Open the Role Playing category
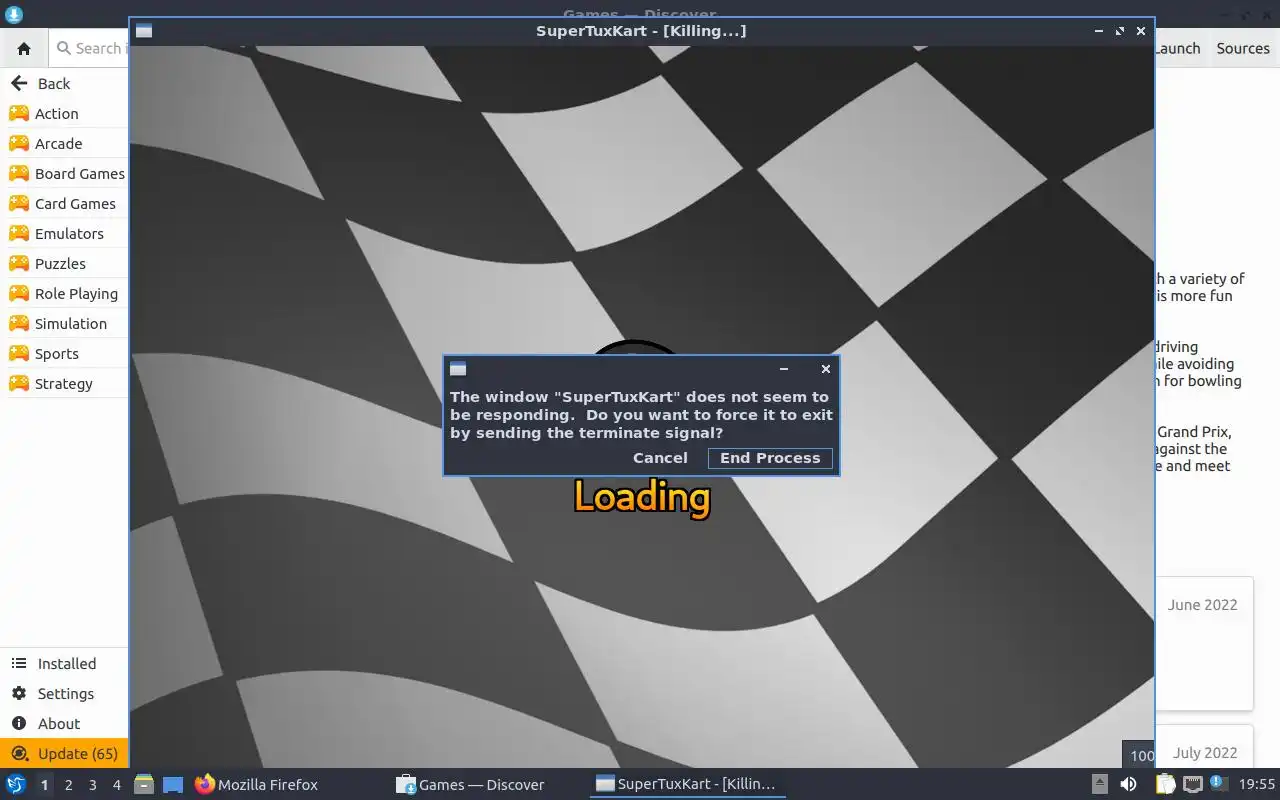 (x=64, y=294)
